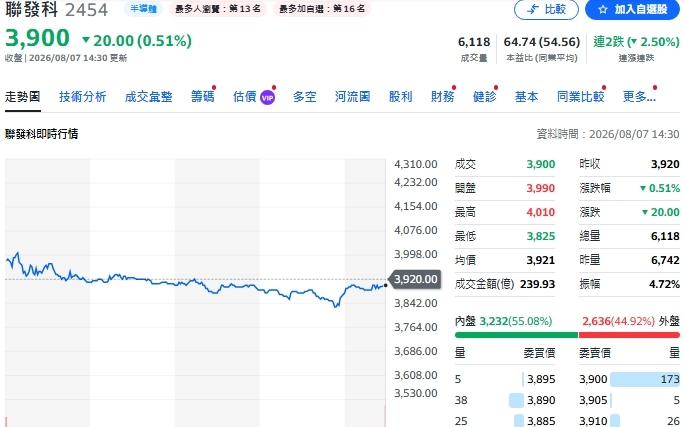The width and height of the screenshot is (685, 427).
Task: Click the 半導體 industry tag
Action: click(x=143, y=9)
